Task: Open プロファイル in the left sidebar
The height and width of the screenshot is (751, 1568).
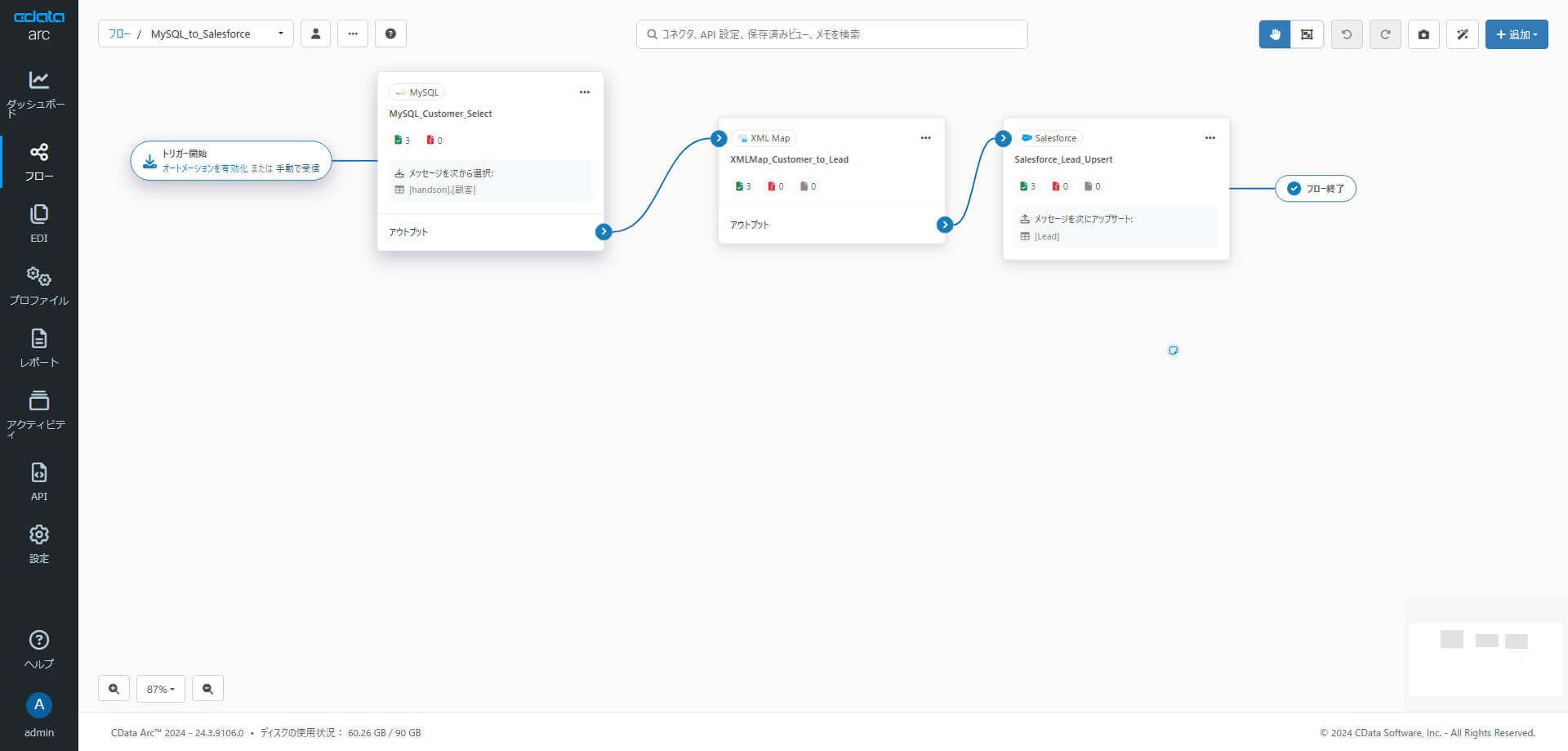Action: [x=38, y=286]
